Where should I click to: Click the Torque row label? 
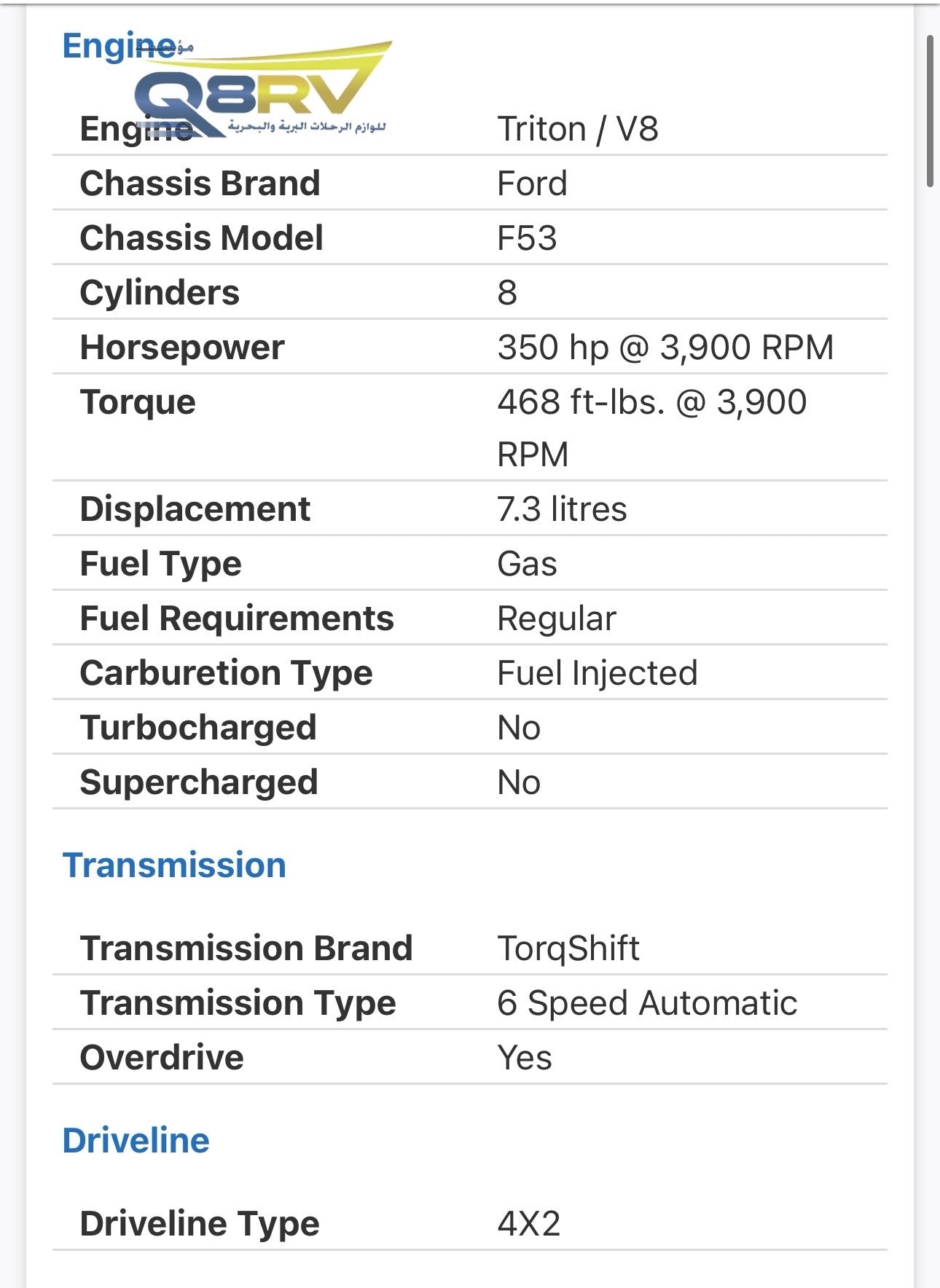(x=138, y=402)
